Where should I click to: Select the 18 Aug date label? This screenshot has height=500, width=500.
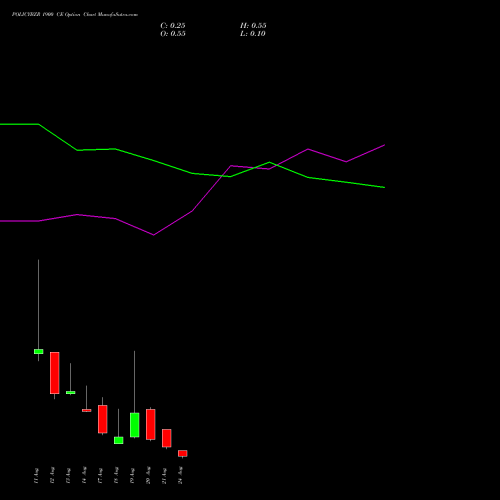pyautogui.click(x=116, y=476)
